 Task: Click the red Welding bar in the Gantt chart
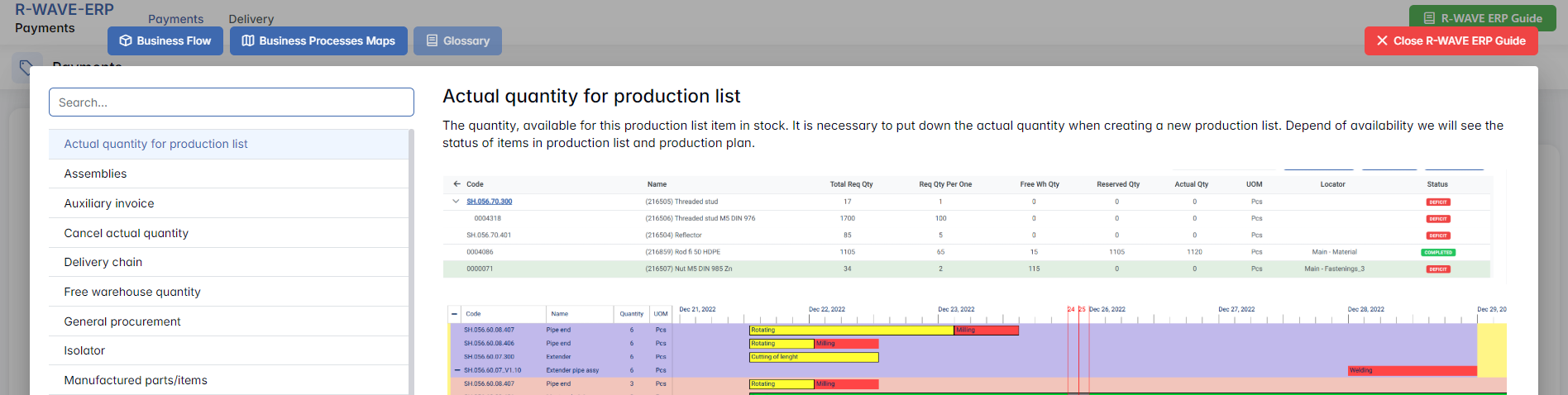tap(1411, 370)
